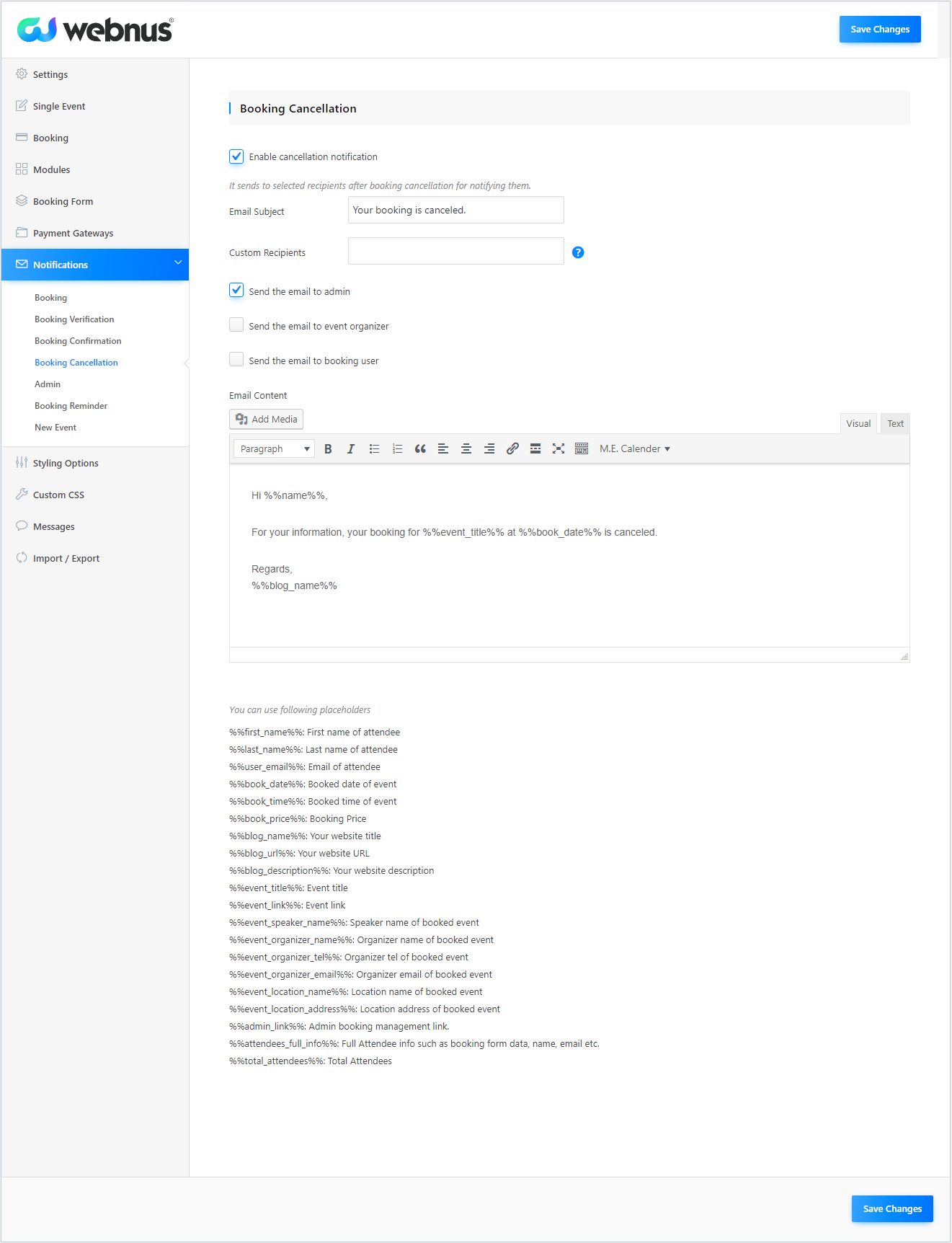Click the %%book_price%% Booking Price text

tap(298, 819)
